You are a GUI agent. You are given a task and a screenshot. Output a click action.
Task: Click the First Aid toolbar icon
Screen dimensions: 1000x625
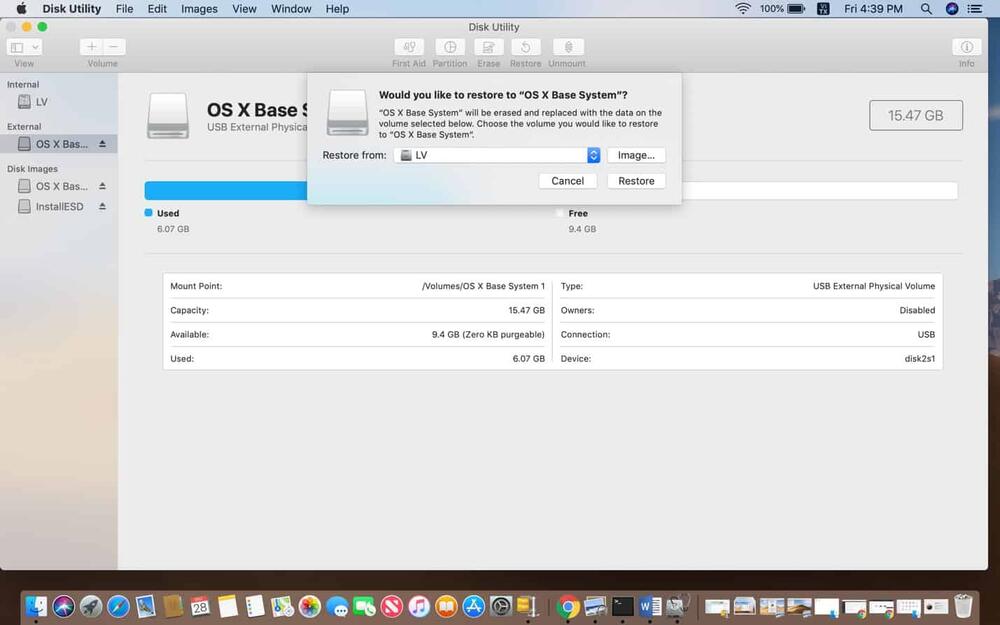[408, 47]
